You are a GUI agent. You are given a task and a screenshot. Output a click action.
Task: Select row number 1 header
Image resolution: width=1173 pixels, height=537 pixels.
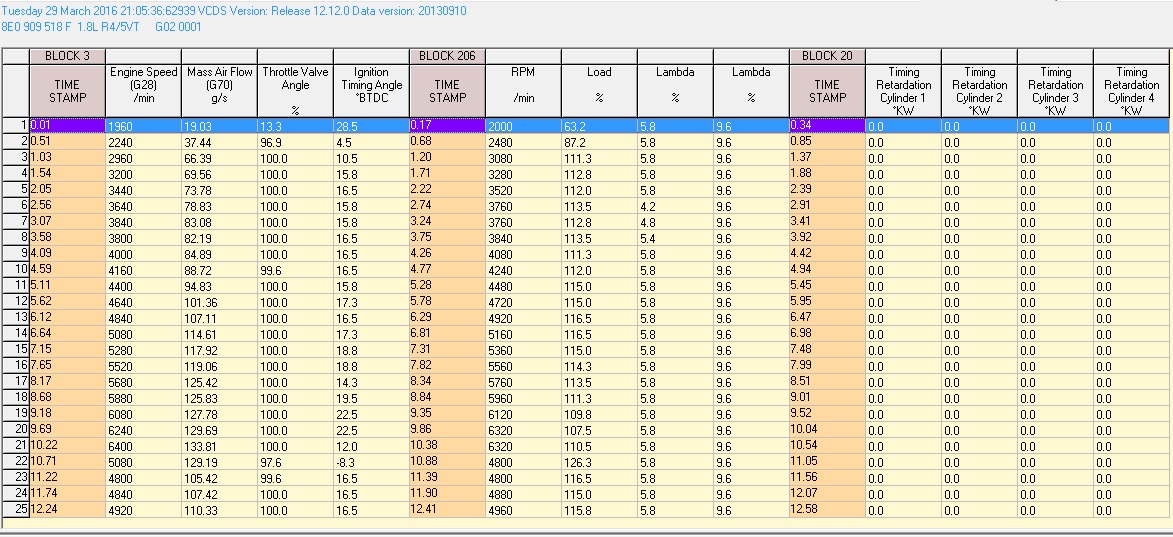pyautogui.click(x=15, y=126)
